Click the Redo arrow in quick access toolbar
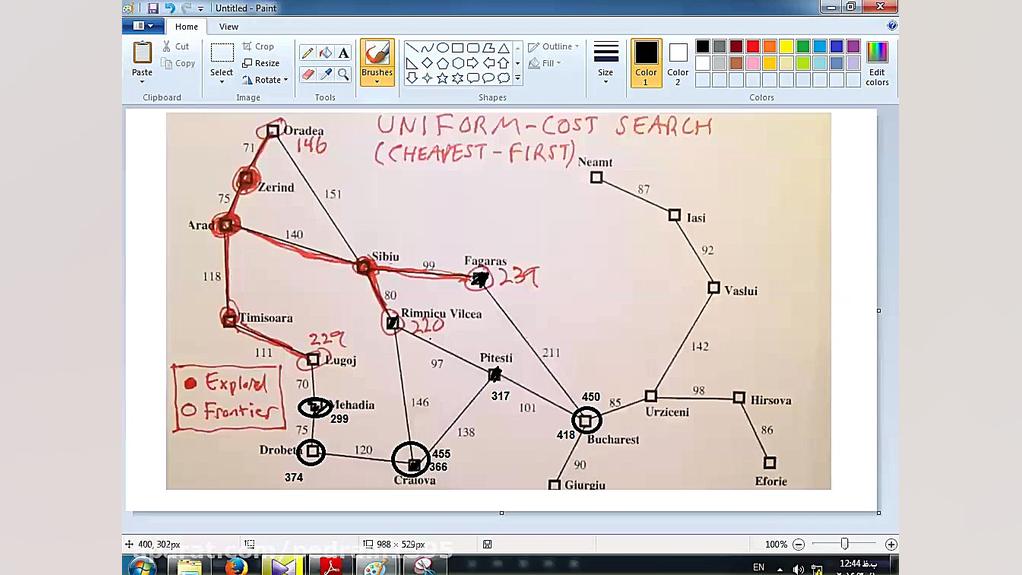The width and height of the screenshot is (1022, 575). 186,8
